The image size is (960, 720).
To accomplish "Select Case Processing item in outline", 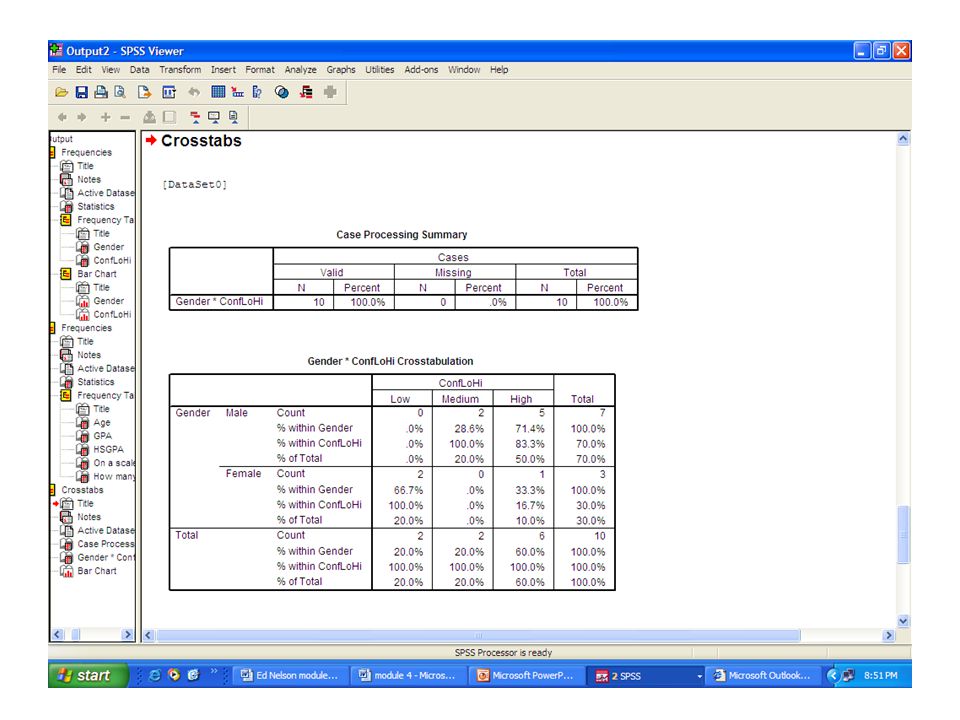I will click(97, 544).
